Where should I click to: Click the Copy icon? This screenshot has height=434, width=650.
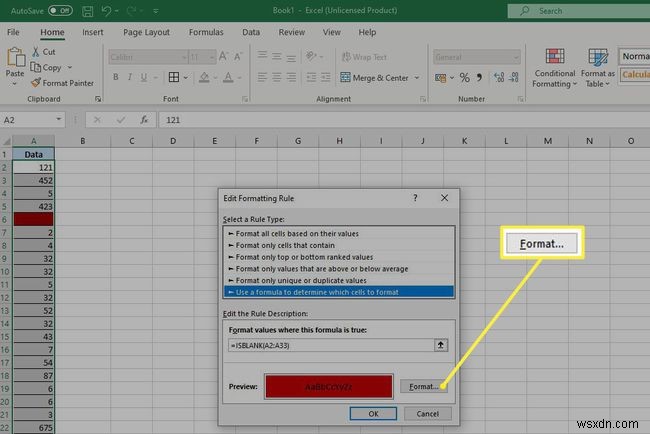36,67
